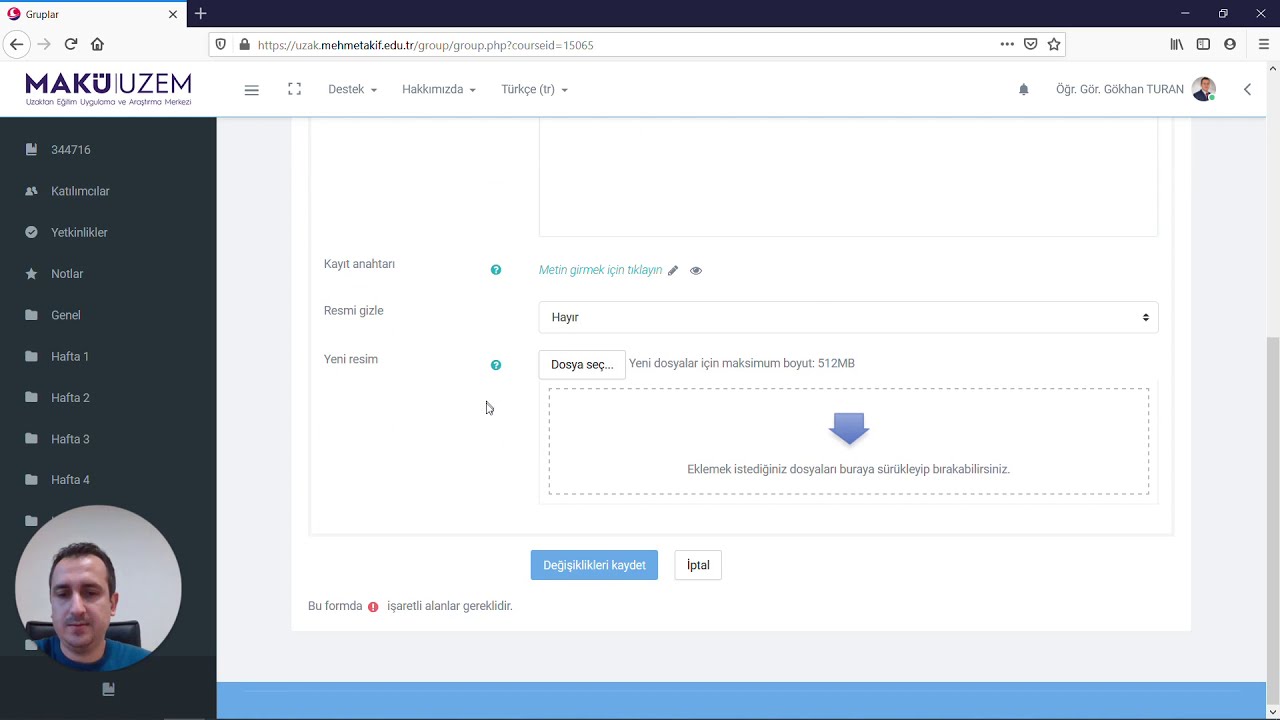Image resolution: width=1280 pixels, height=720 pixels.
Task: Open the browser home page
Action: 97,44
